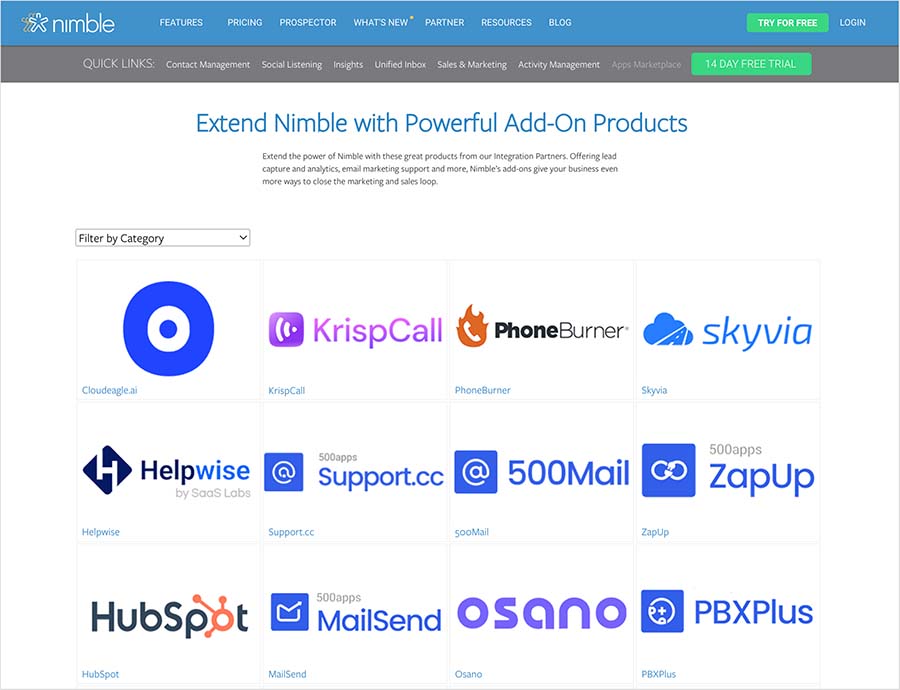
Task: Open the Contact Management quick link
Action: click(x=208, y=64)
